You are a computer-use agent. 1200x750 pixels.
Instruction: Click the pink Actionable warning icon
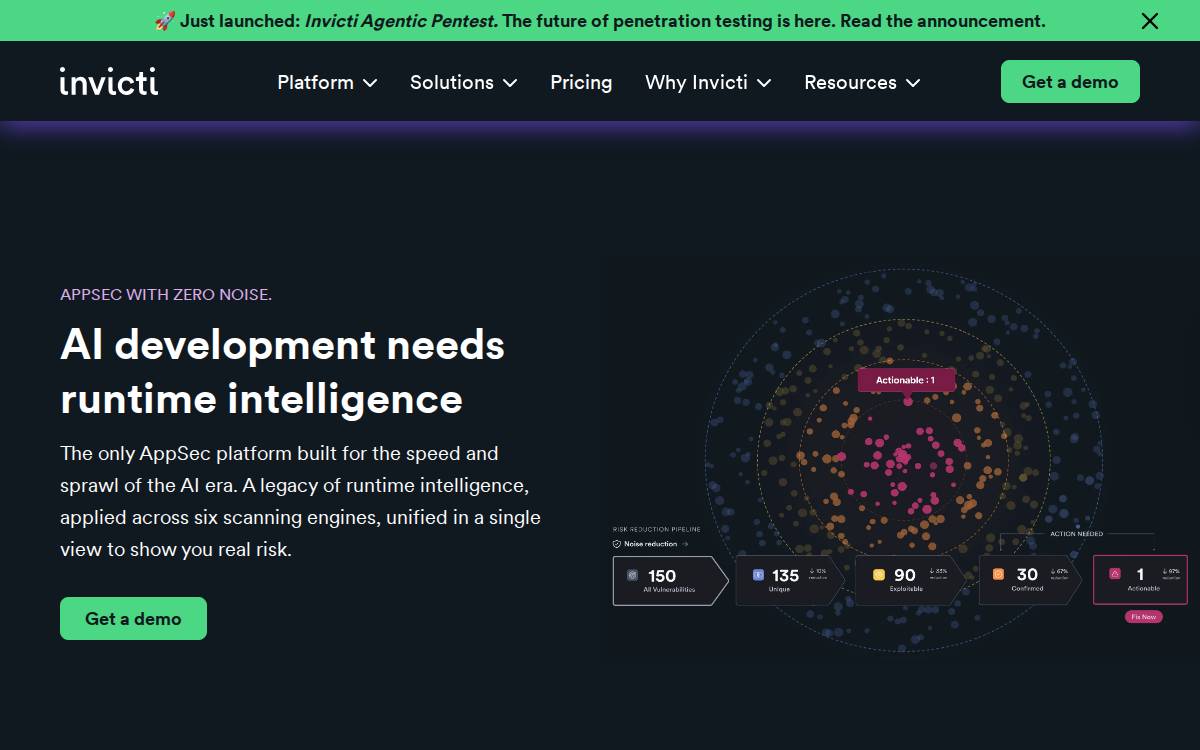pos(1114,574)
